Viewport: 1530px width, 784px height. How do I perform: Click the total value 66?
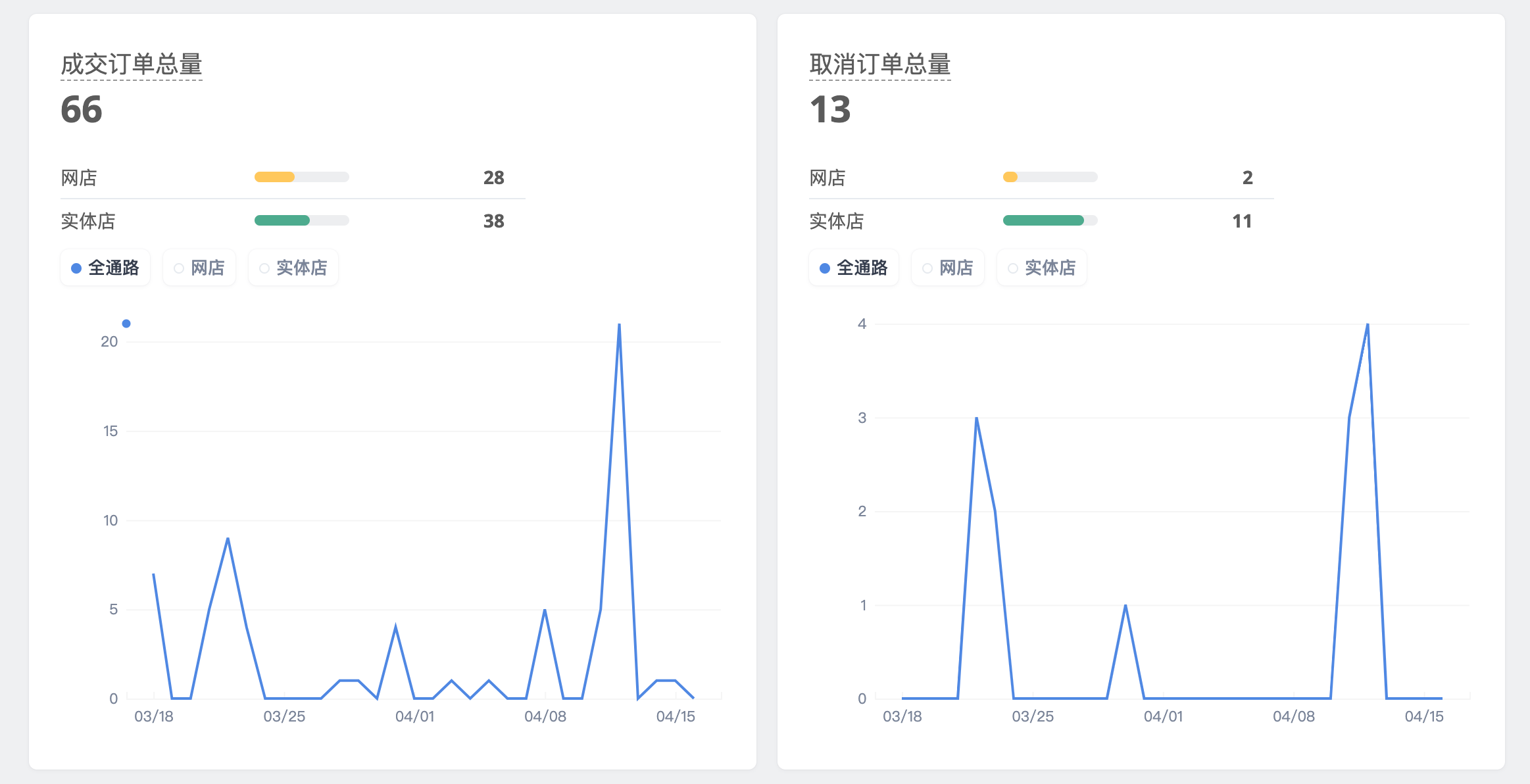coord(82,109)
